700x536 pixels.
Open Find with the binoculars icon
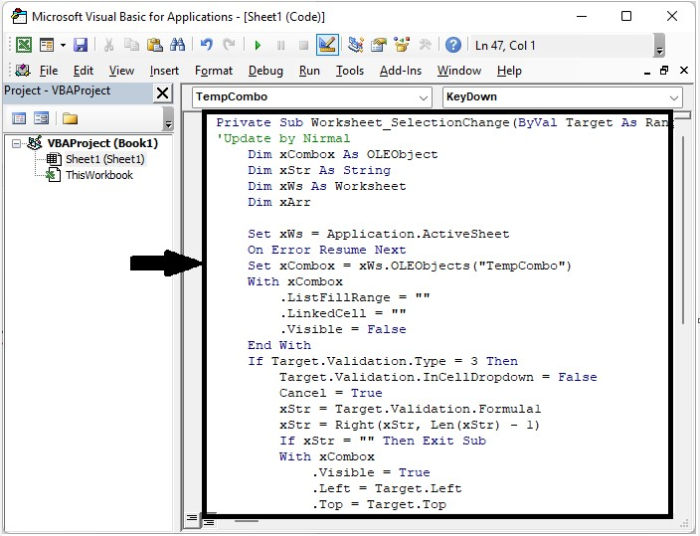(x=177, y=45)
